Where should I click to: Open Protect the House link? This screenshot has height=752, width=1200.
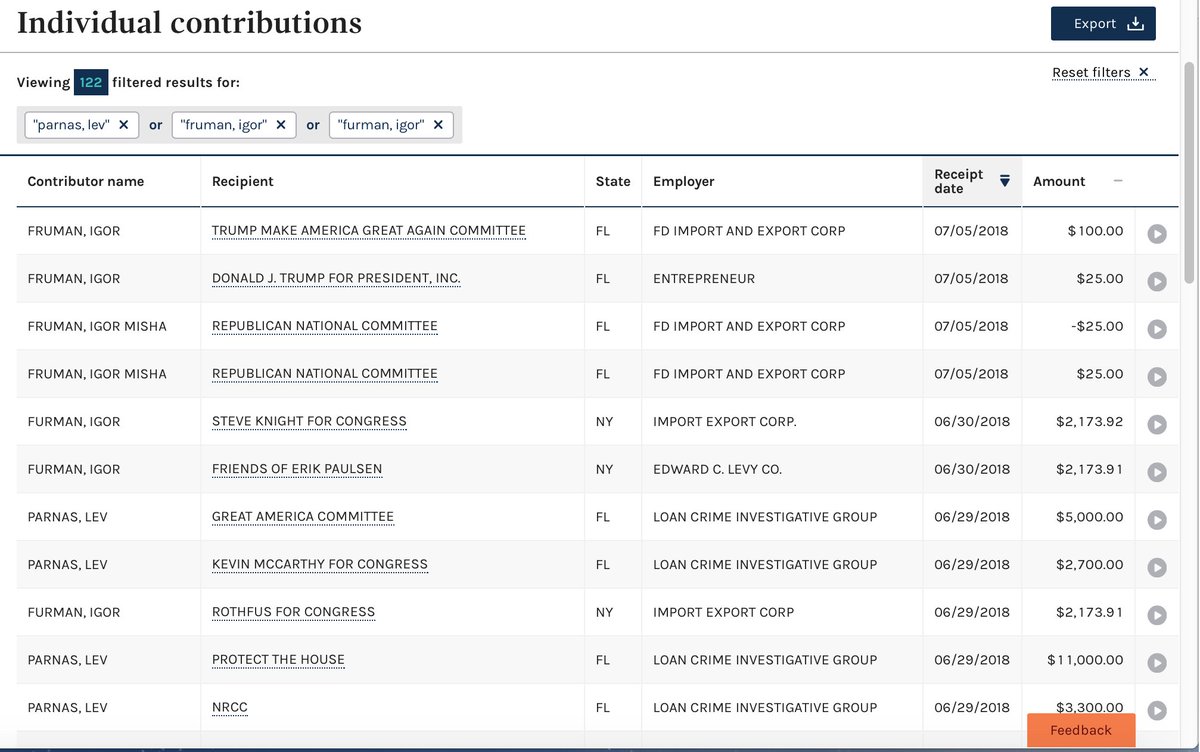278,660
